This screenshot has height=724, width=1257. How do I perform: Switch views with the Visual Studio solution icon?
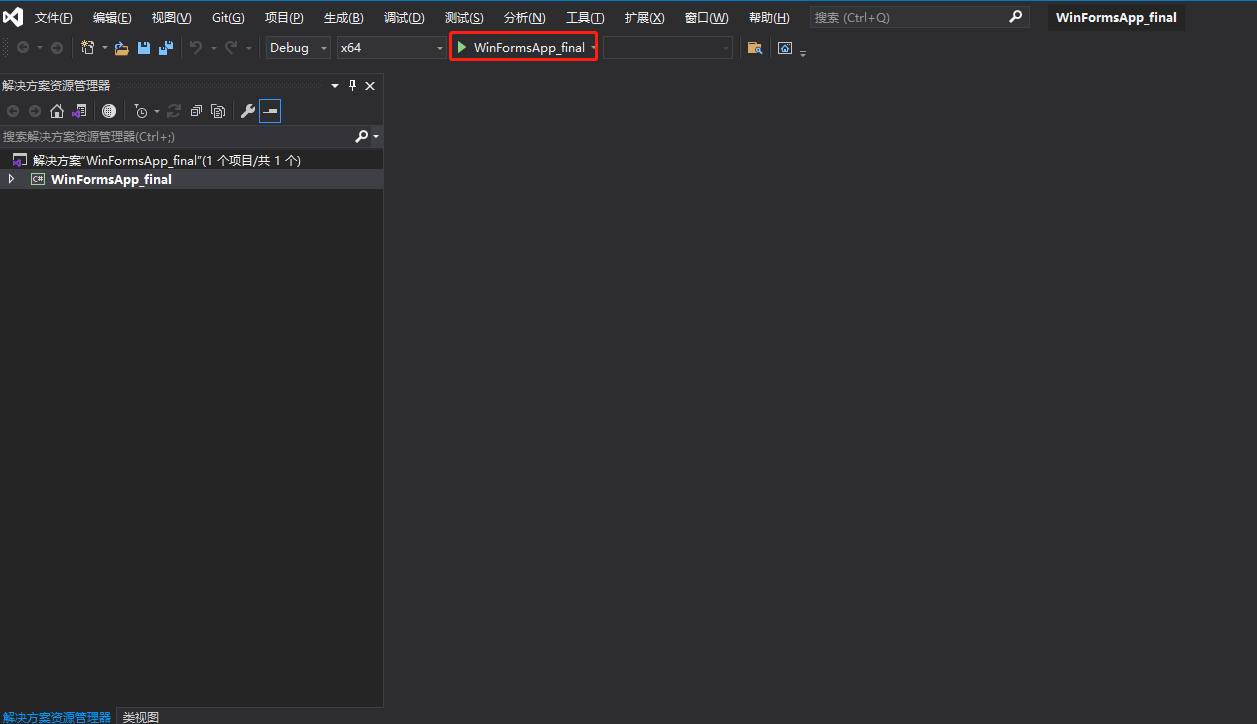pos(79,111)
